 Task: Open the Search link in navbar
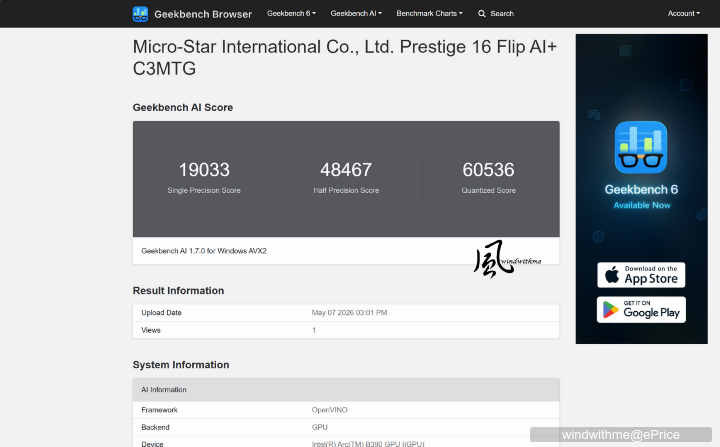coord(502,14)
